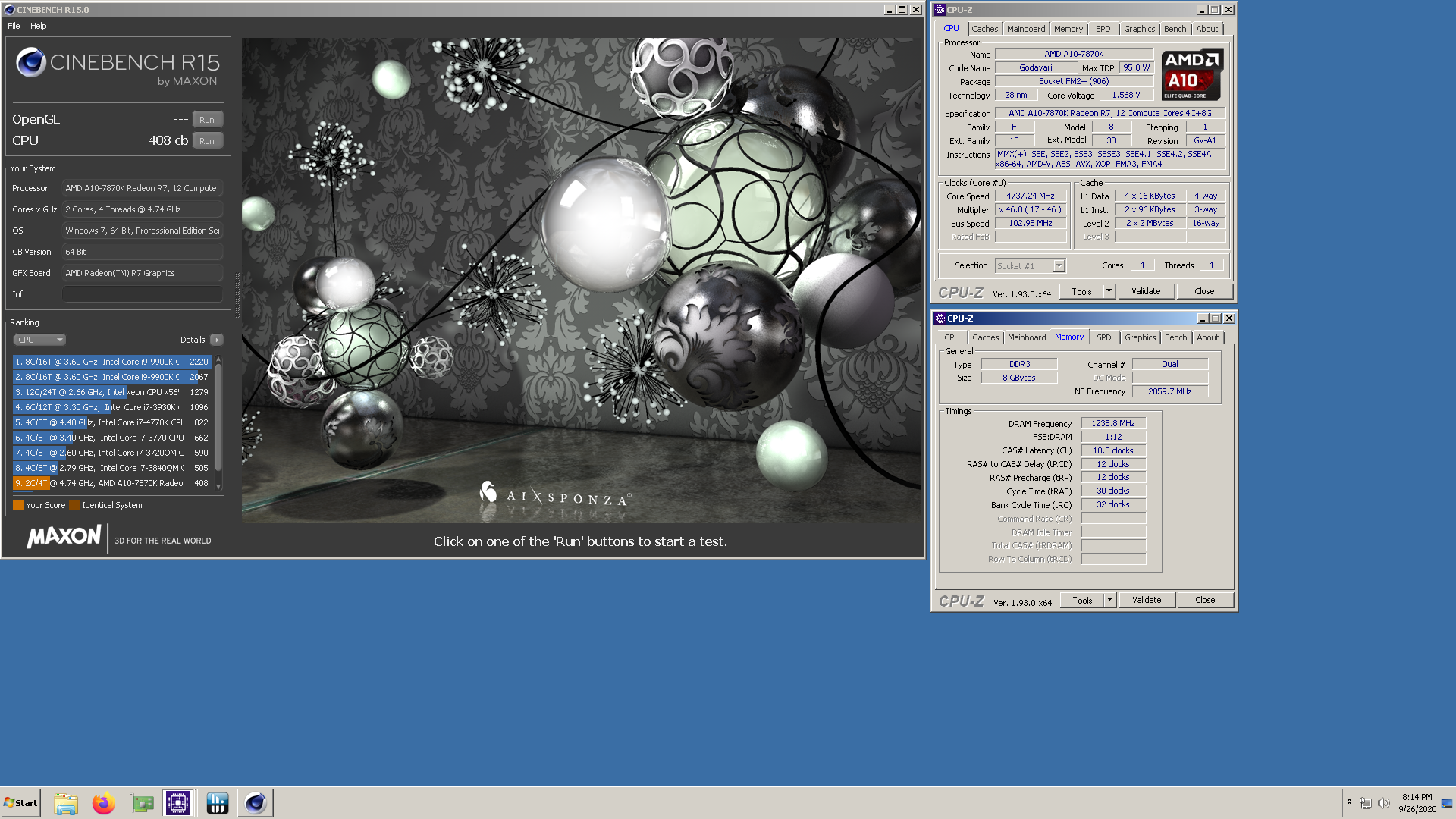The width and height of the screenshot is (1456, 819).
Task: Select ranking row 5 Intel Core i7-4770K 822
Action: [111, 422]
